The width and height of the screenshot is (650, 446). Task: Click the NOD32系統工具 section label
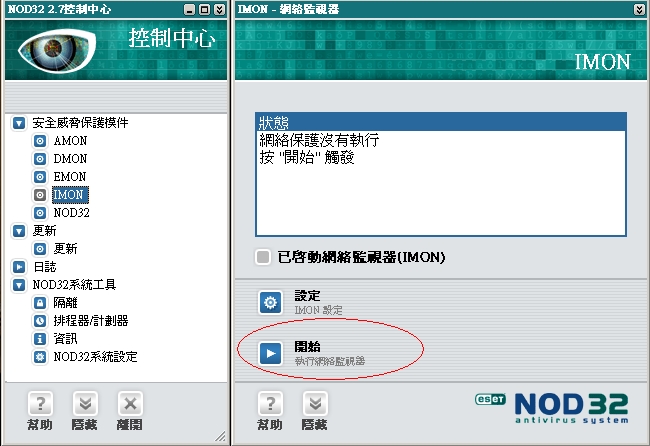click(x=75, y=285)
